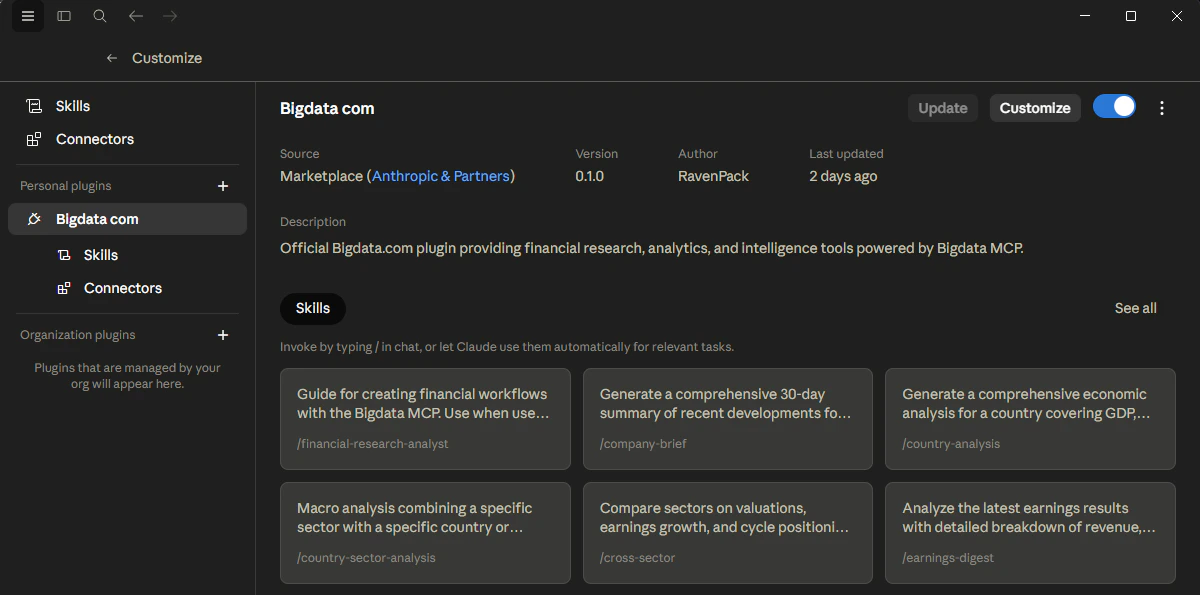Click the top Skills sidebar icon
The width and height of the screenshot is (1200, 595).
point(34,106)
